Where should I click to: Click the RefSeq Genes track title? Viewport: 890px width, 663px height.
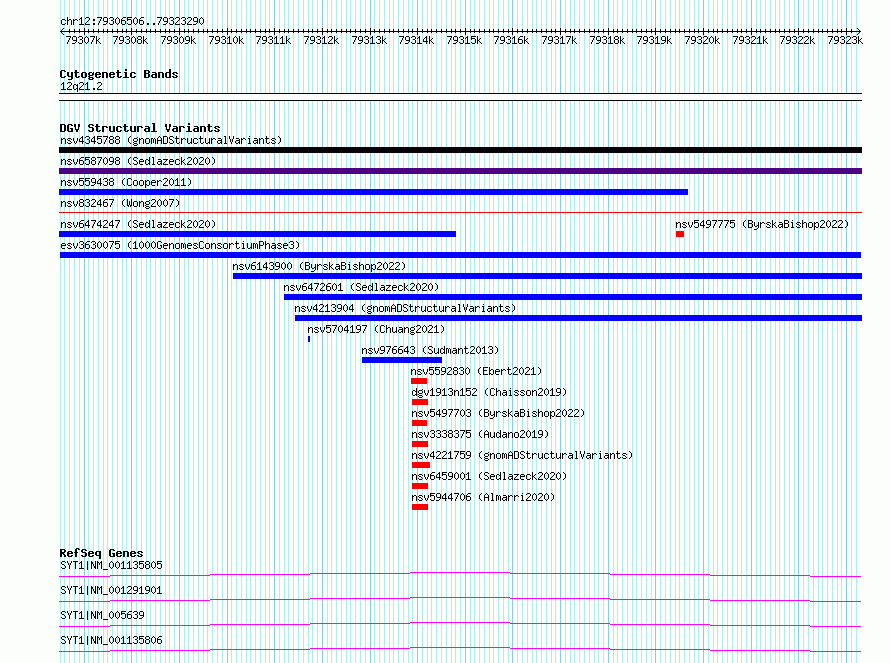click(x=101, y=553)
